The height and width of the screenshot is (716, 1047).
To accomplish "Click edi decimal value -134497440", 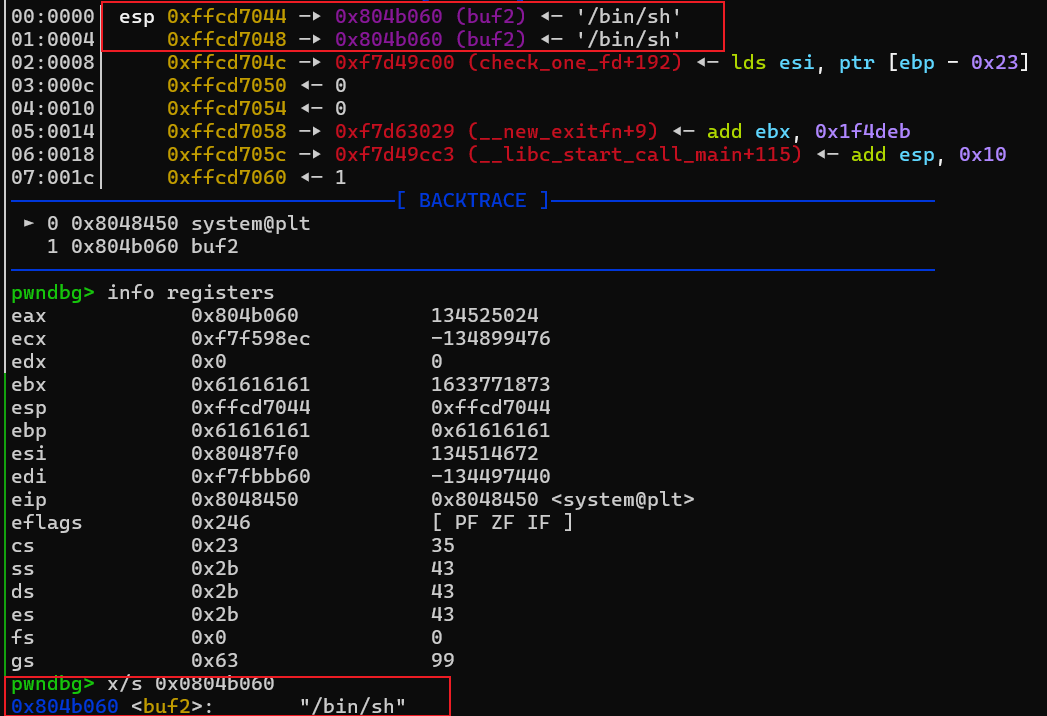I will (490, 476).
